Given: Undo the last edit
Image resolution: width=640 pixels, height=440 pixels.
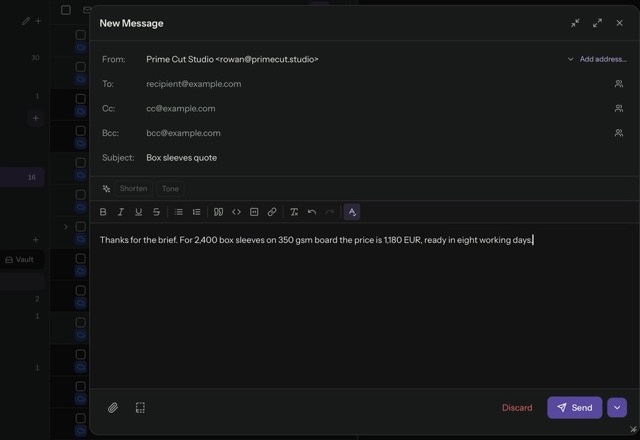Looking at the screenshot, I should pyautogui.click(x=312, y=212).
